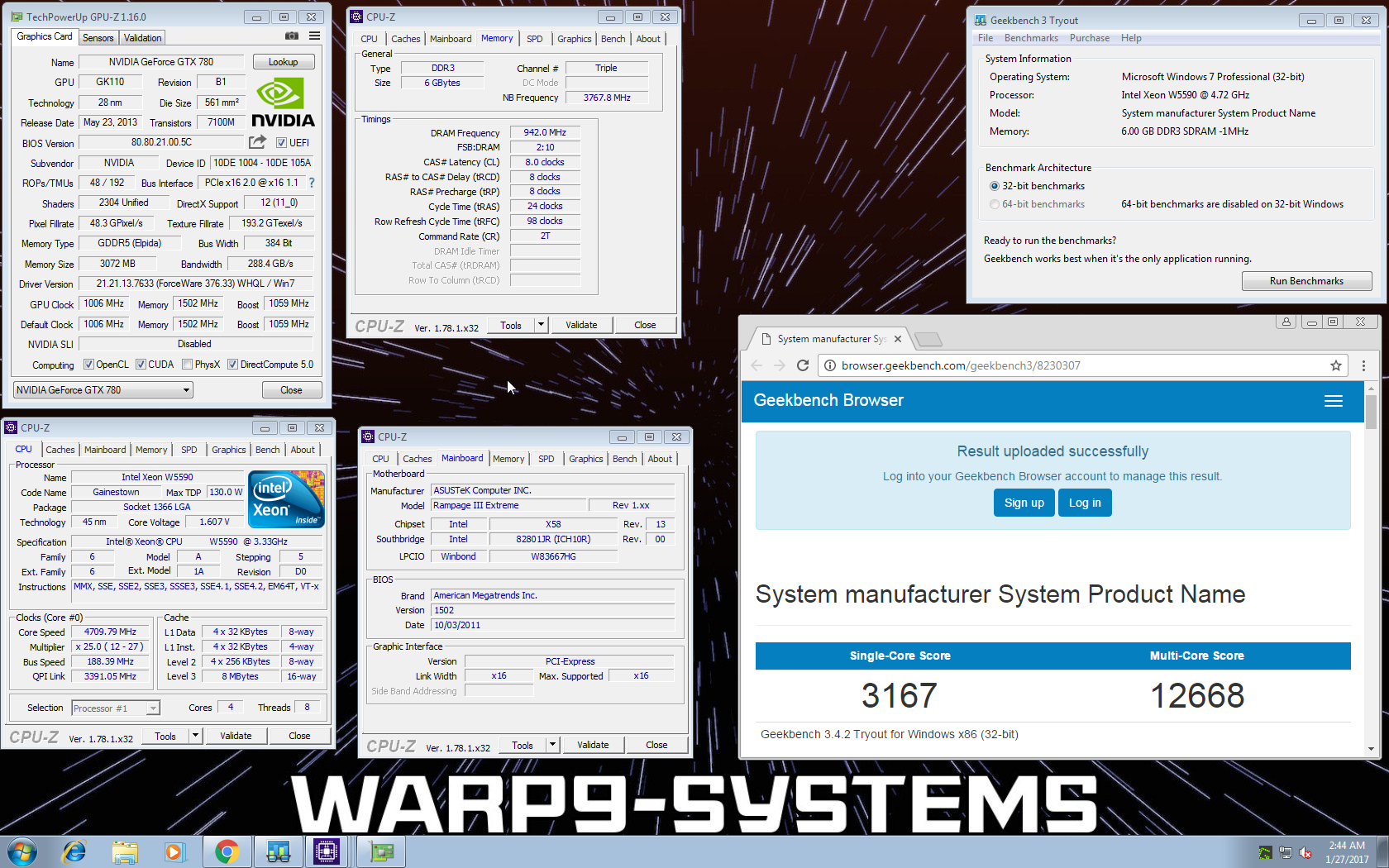The image size is (1389, 868).
Task: Open the GPU selection dropdown in GPU-Z
Action: tap(103, 390)
